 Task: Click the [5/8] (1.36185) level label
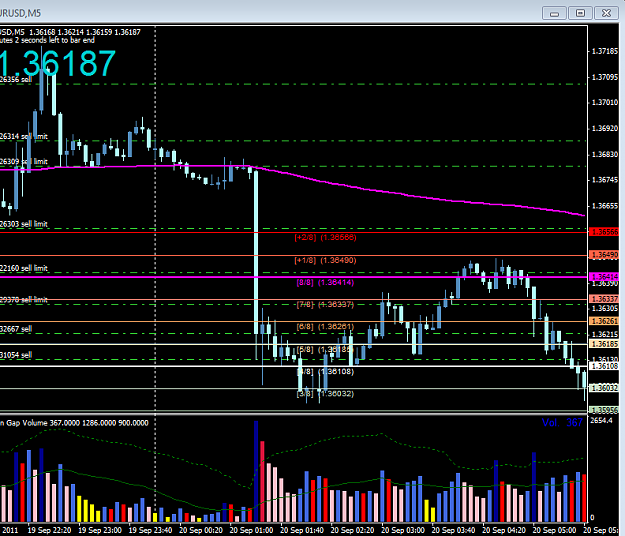point(325,349)
